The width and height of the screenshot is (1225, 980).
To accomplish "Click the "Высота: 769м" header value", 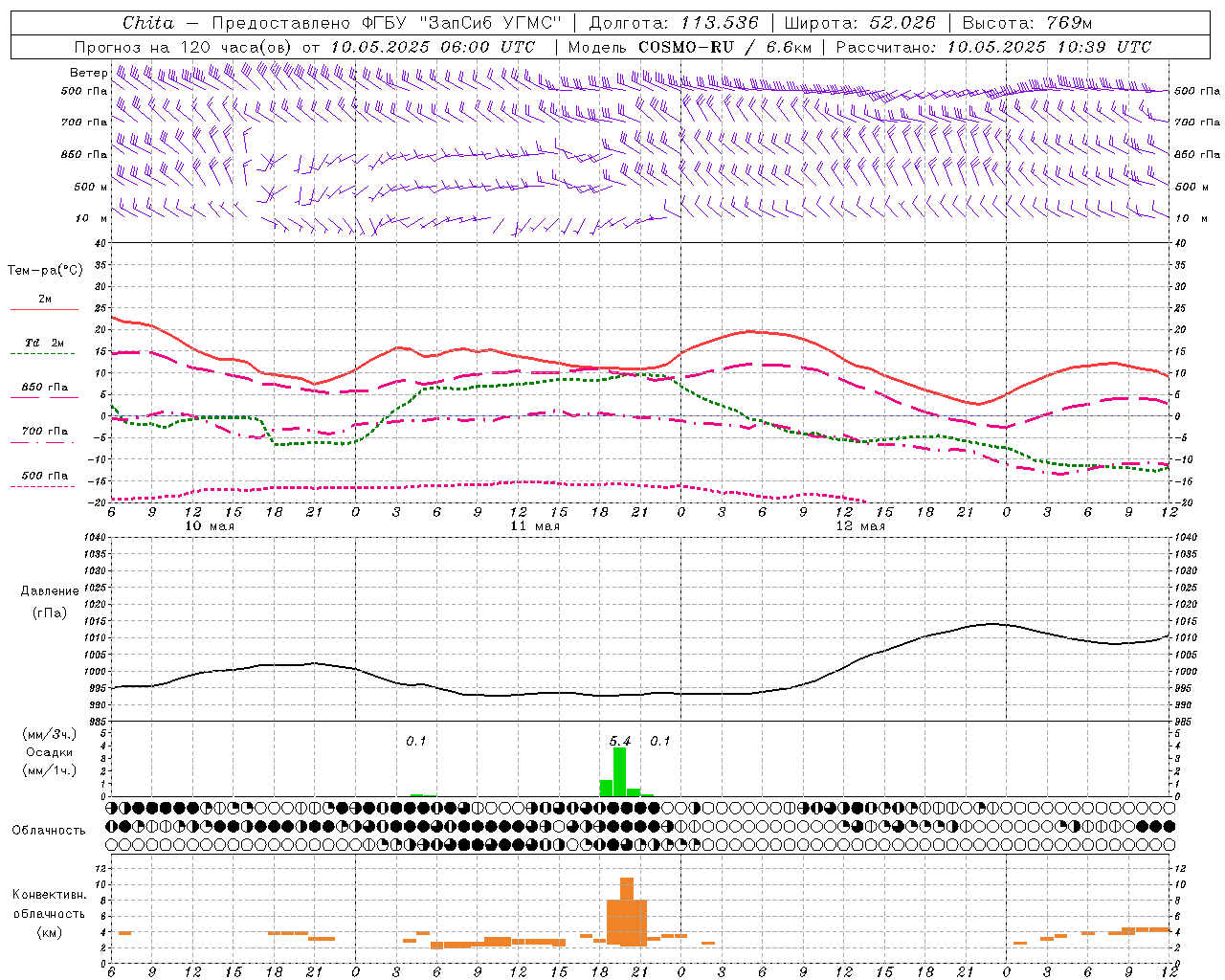I will click(1027, 23).
